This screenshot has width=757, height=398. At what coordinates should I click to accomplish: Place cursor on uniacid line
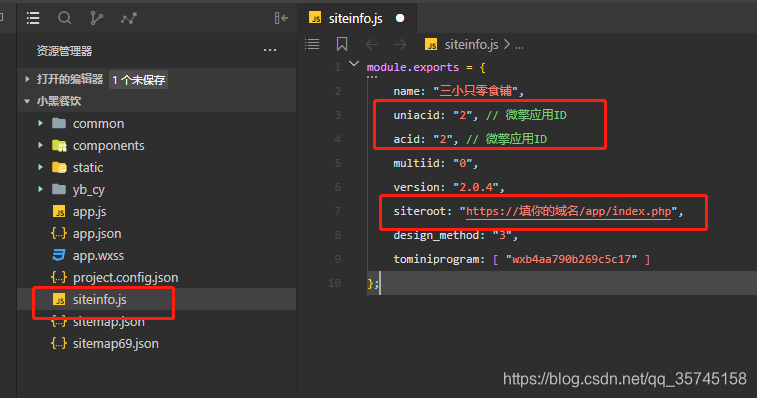(480, 115)
